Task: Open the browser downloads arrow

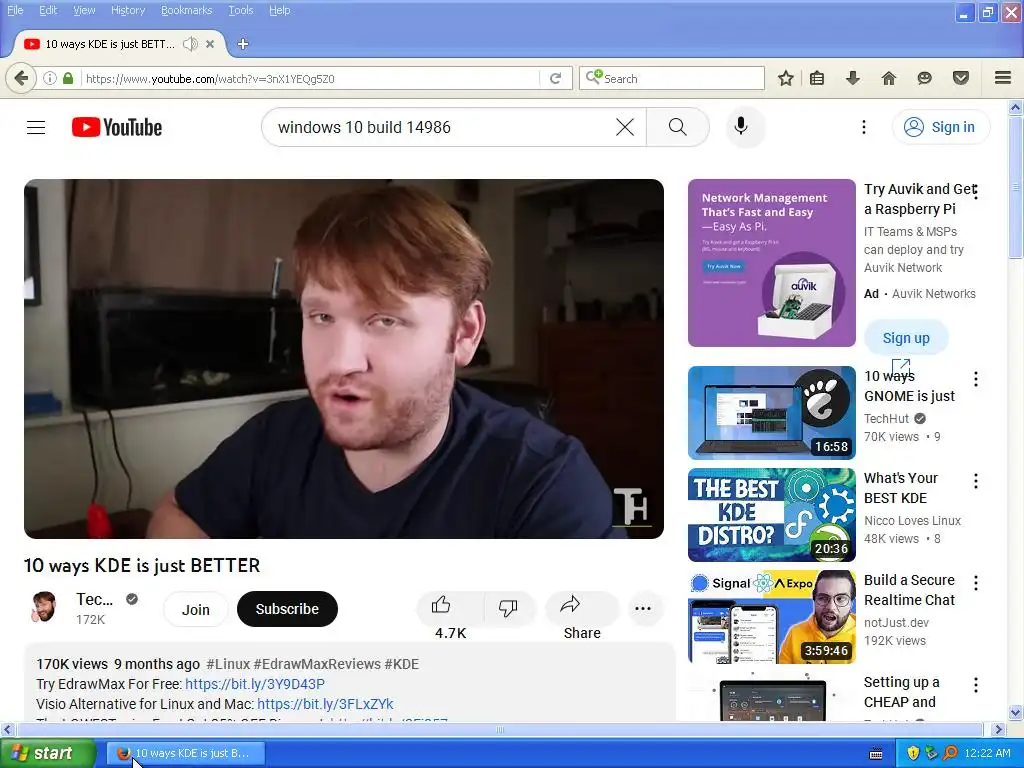Action: coord(852,78)
